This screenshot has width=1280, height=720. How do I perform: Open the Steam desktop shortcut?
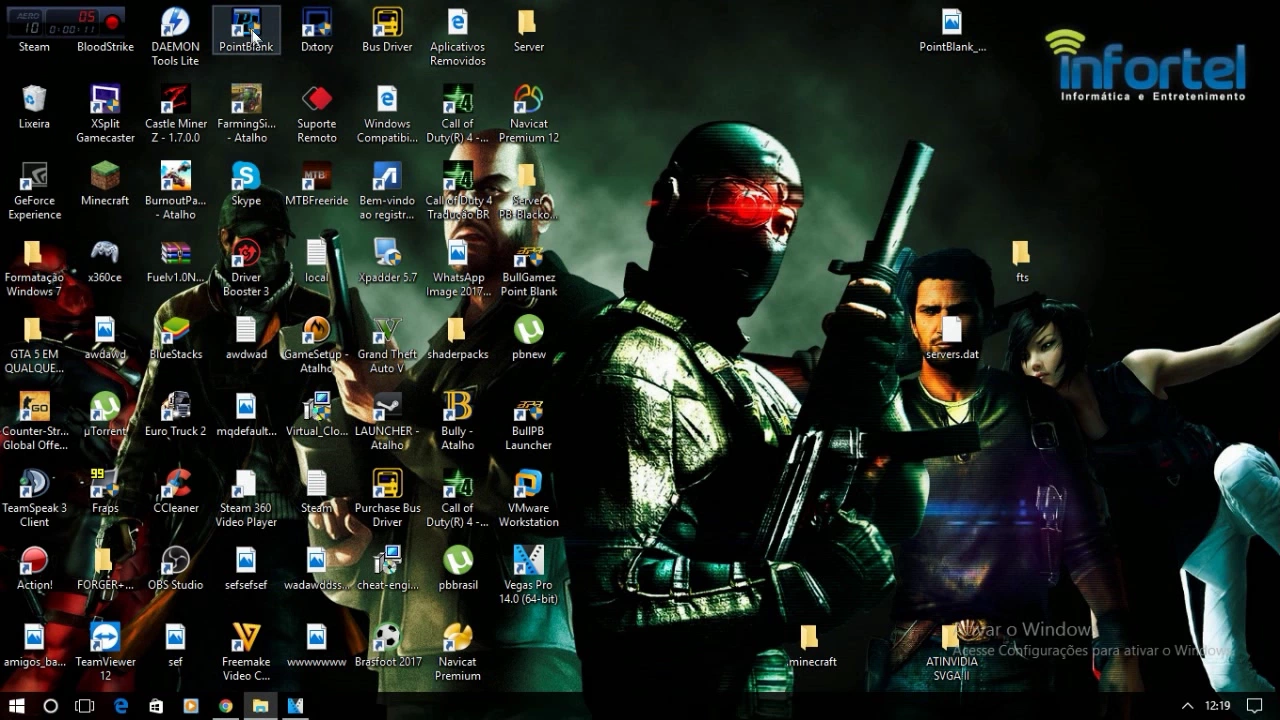point(34,31)
